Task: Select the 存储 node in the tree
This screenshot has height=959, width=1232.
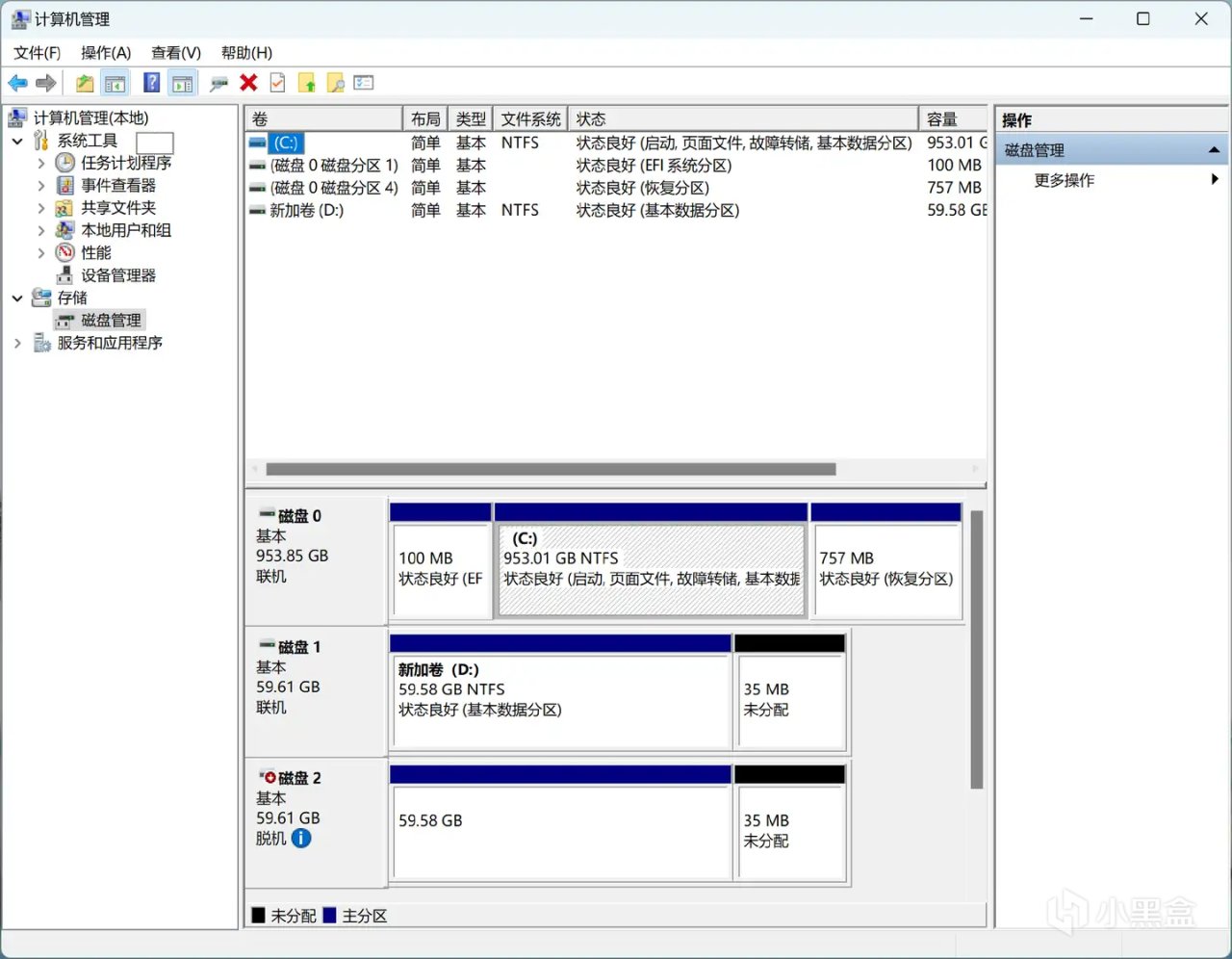Action: [72, 298]
